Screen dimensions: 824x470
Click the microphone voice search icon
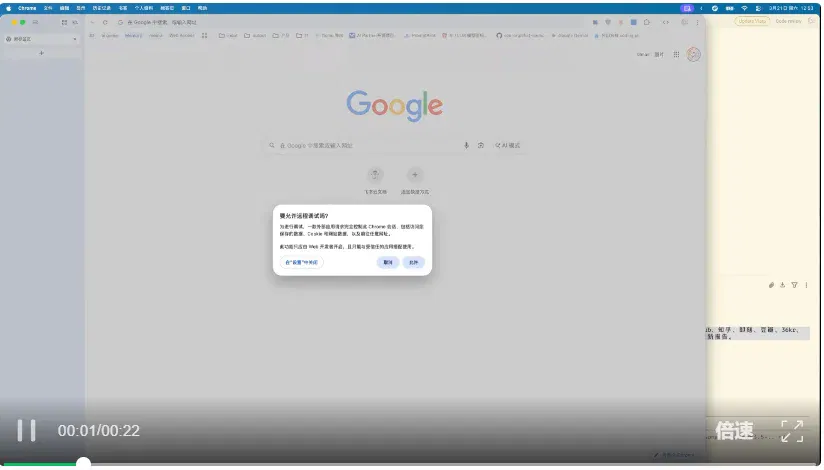pos(466,146)
